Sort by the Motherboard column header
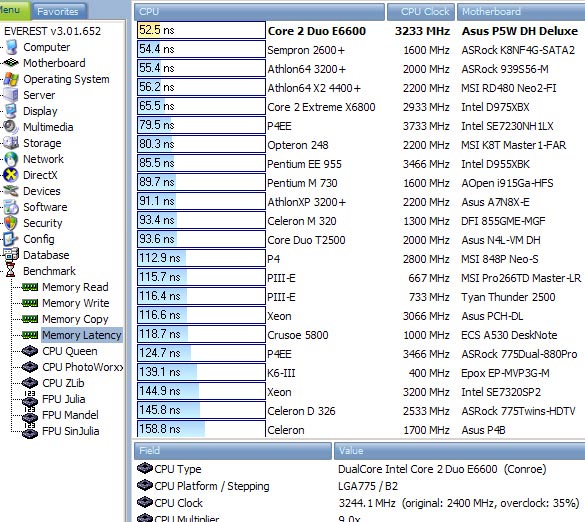The image size is (585, 522). pos(521,12)
